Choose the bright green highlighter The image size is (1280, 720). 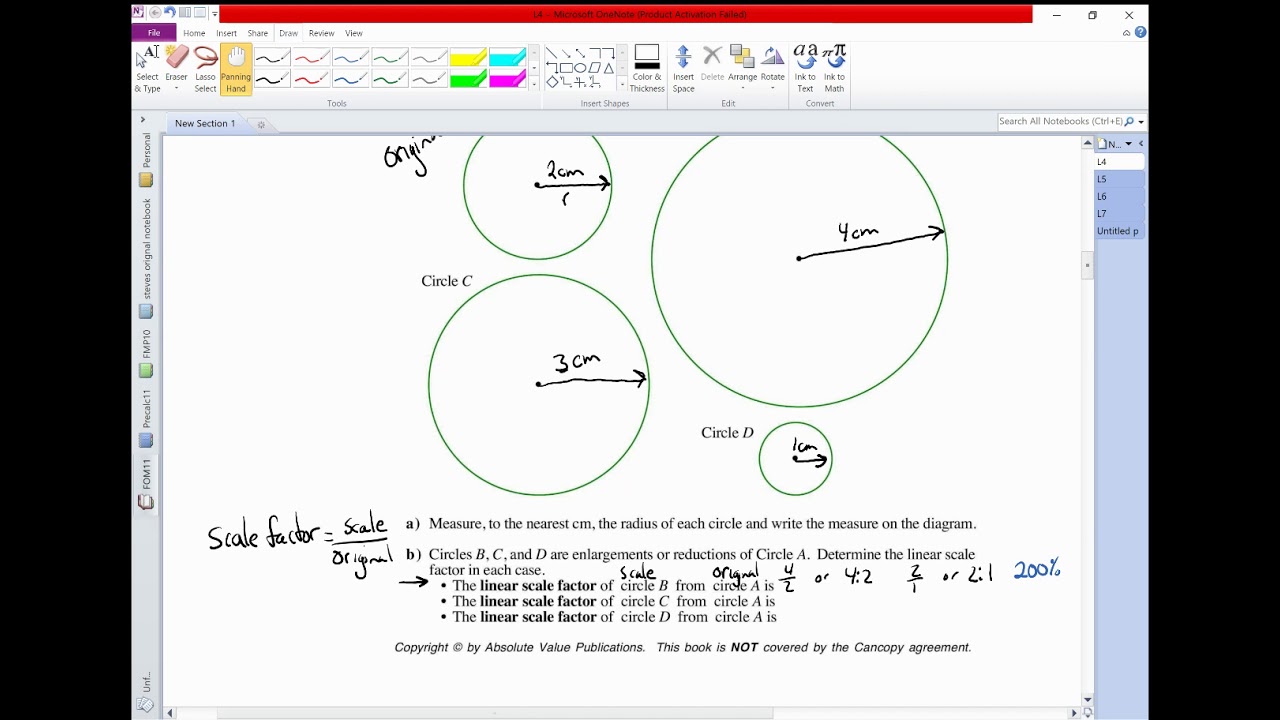467,79
